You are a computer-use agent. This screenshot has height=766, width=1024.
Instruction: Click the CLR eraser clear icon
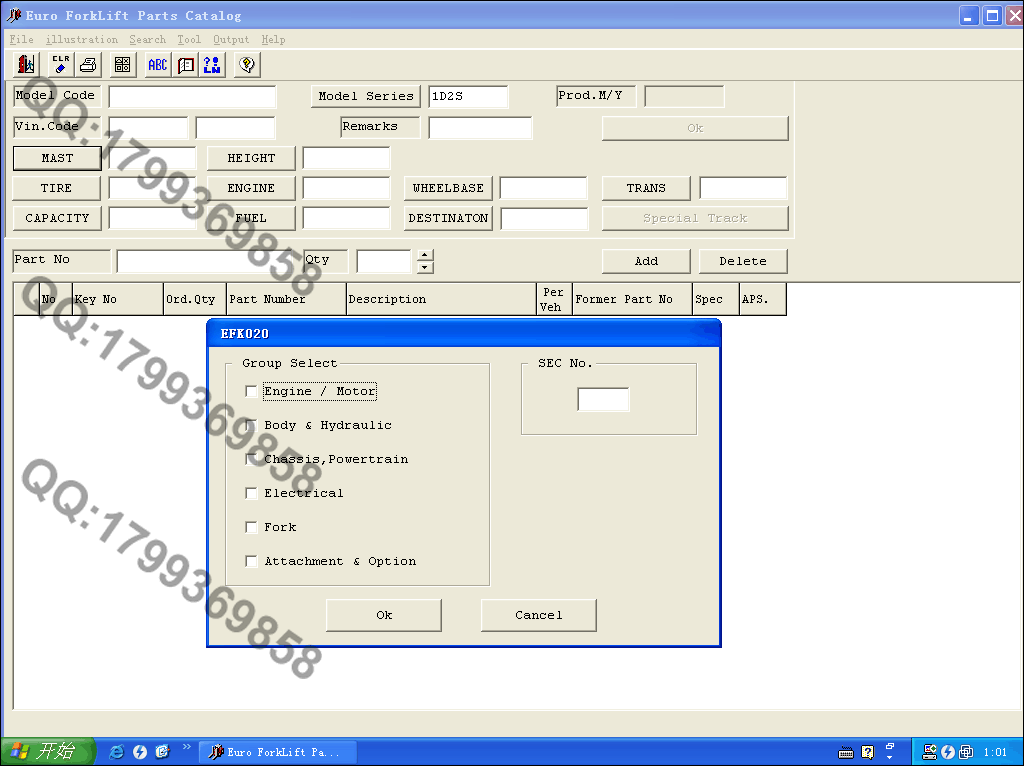coord(61,65)
